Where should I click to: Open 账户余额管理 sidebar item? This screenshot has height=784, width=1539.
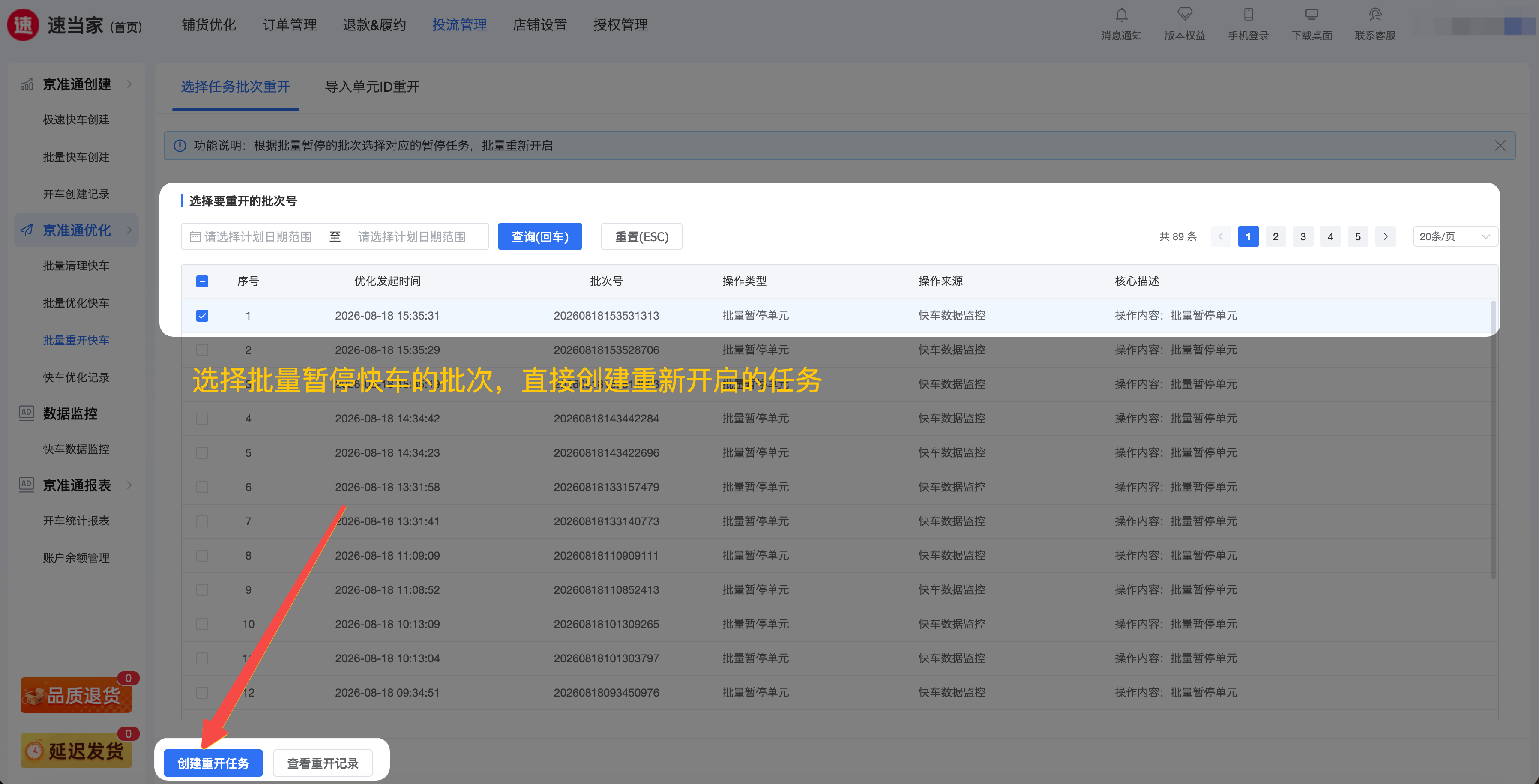click(x=76, y=557)
